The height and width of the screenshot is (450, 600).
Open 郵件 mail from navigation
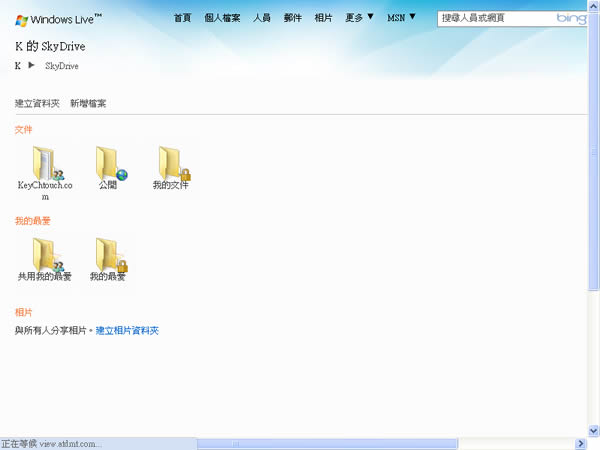coord(292,17)
